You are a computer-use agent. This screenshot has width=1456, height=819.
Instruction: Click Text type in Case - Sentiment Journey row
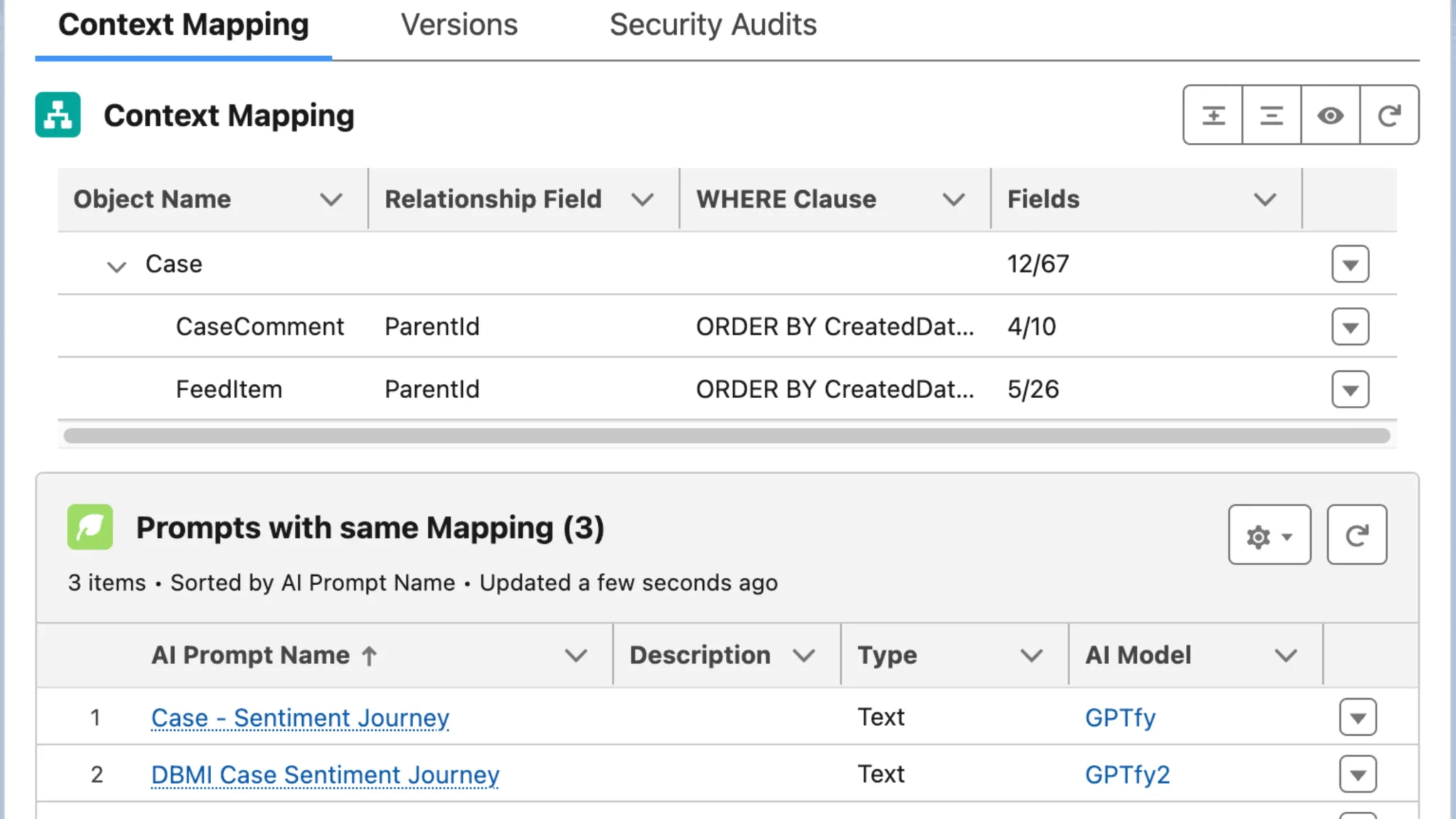tap(881, 717)
